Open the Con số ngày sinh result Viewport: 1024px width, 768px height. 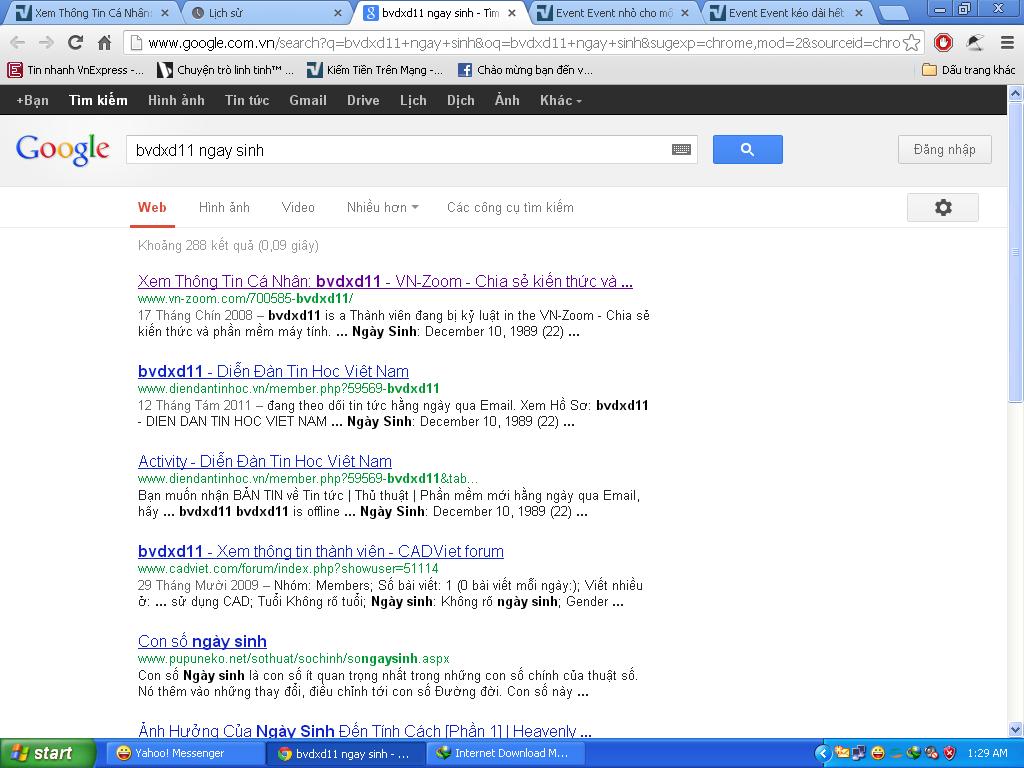202,642
